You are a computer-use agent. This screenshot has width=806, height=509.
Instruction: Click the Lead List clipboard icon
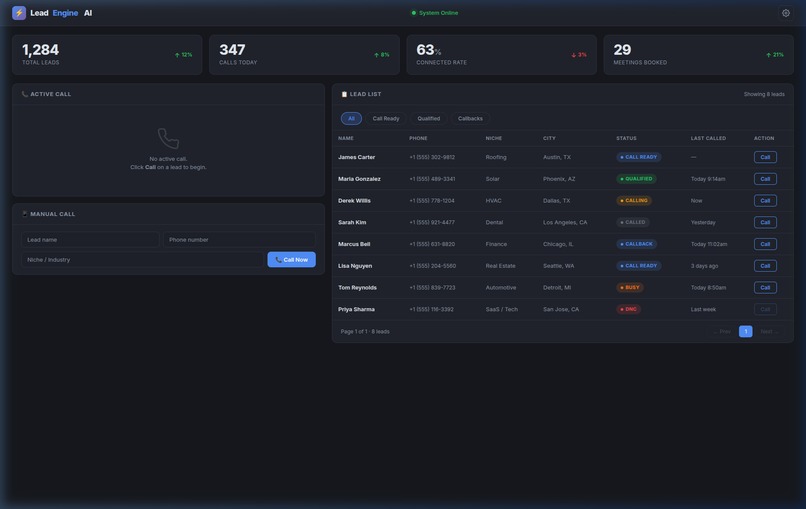coord(344,94)
